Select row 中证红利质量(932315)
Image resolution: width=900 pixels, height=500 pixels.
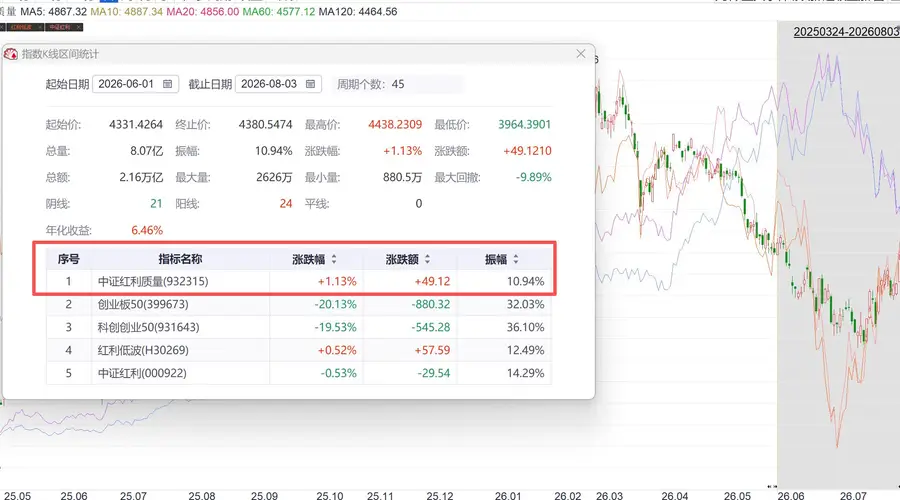[x=298, y=281]
